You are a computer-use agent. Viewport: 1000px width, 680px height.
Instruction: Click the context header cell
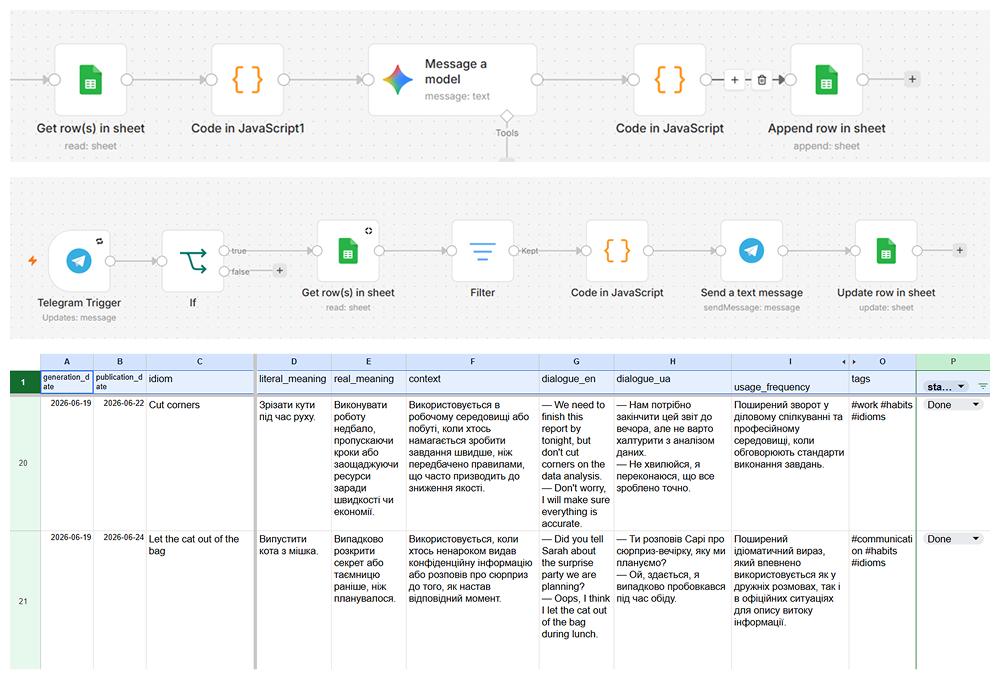[473, 382]
